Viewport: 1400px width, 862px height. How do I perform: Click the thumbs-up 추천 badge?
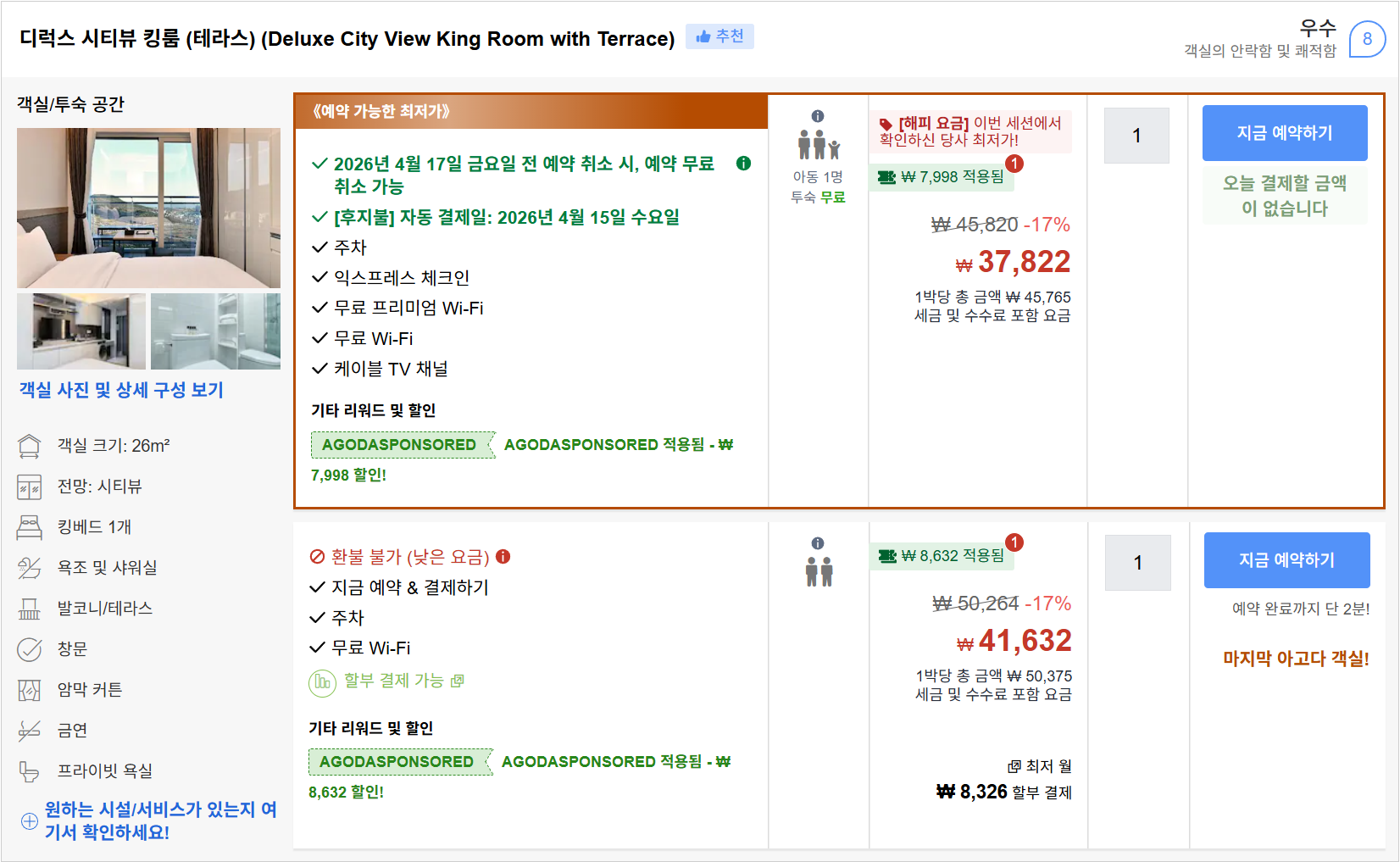719,36
